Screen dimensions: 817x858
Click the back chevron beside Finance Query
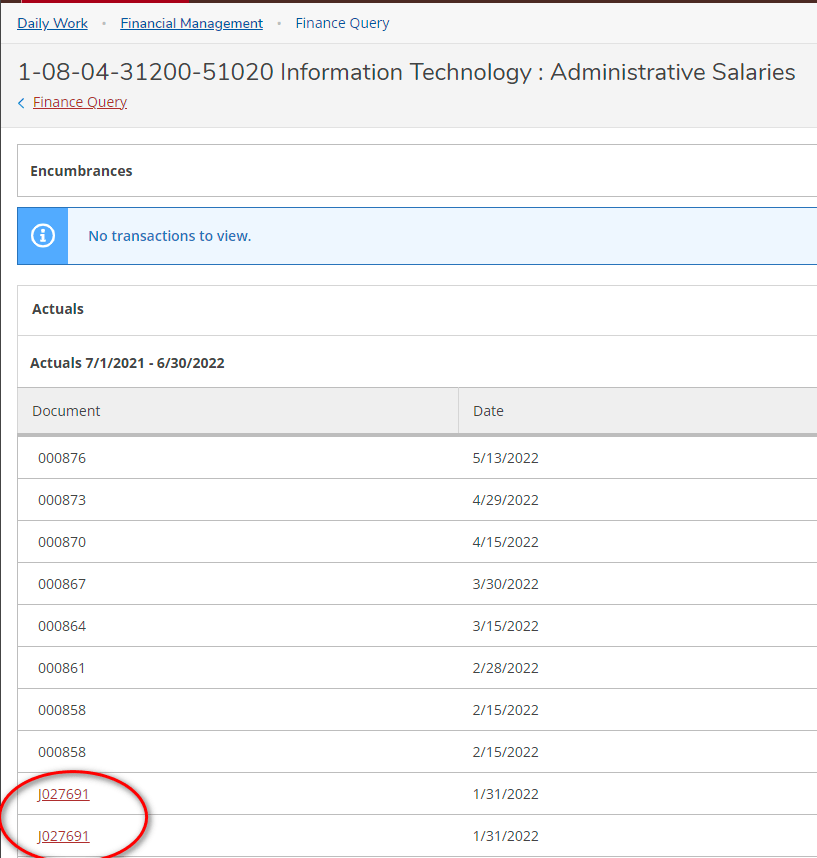tap(20, 102)
